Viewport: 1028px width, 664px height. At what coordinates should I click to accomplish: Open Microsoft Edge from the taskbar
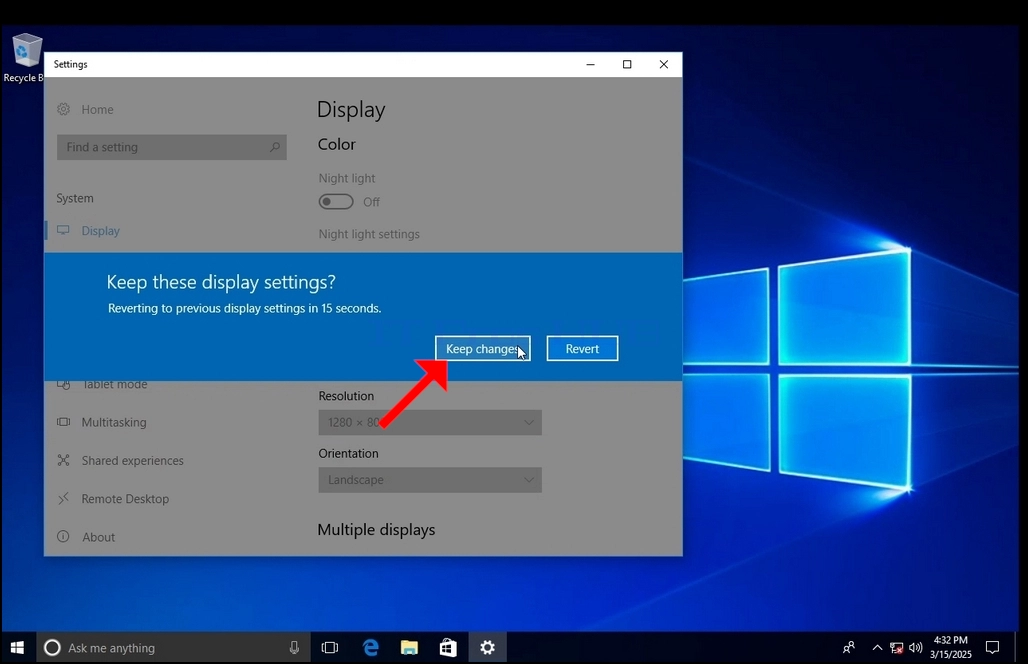click(371, 648)
